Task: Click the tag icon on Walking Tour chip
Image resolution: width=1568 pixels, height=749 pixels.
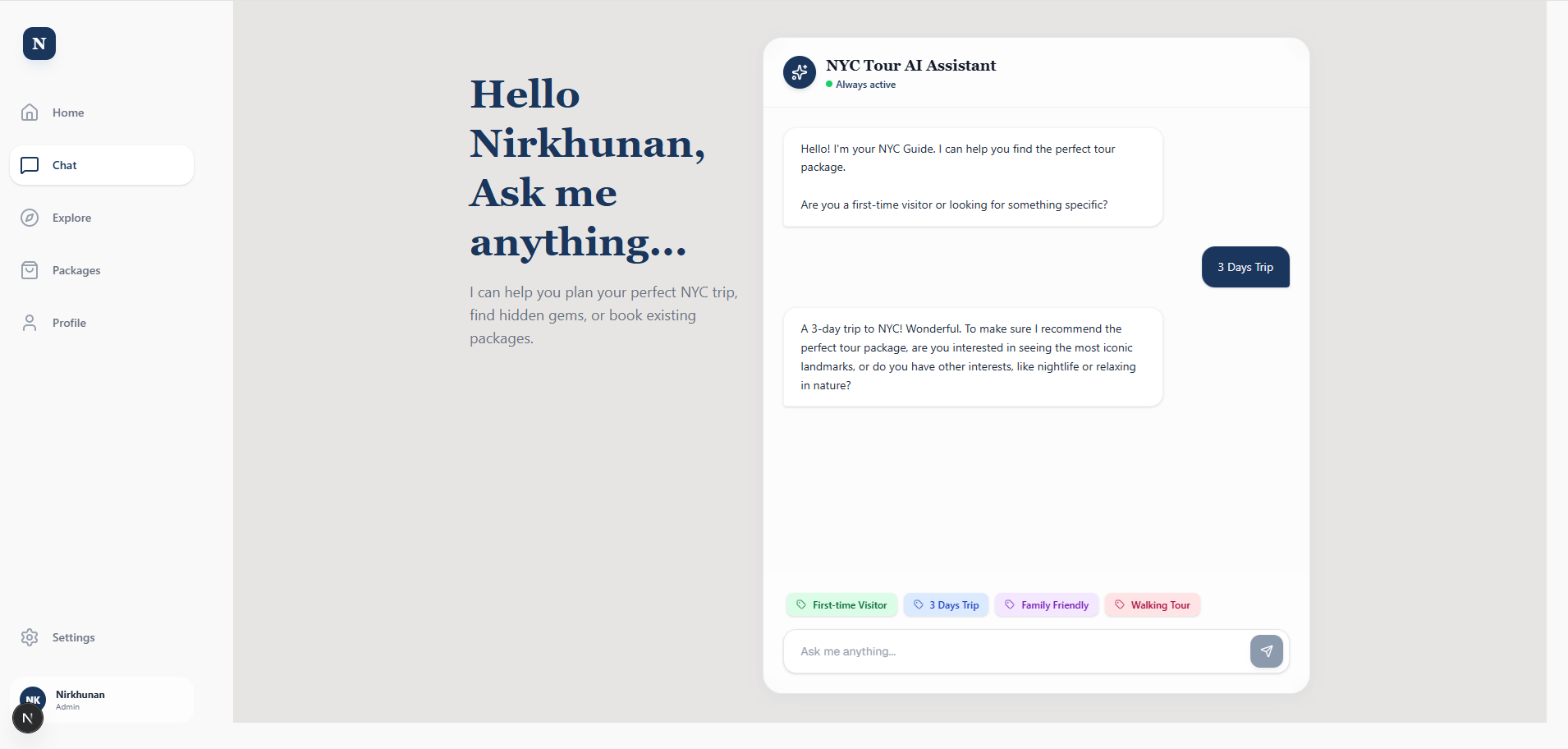Action: pyautogui.click(x=1119, y=605)
